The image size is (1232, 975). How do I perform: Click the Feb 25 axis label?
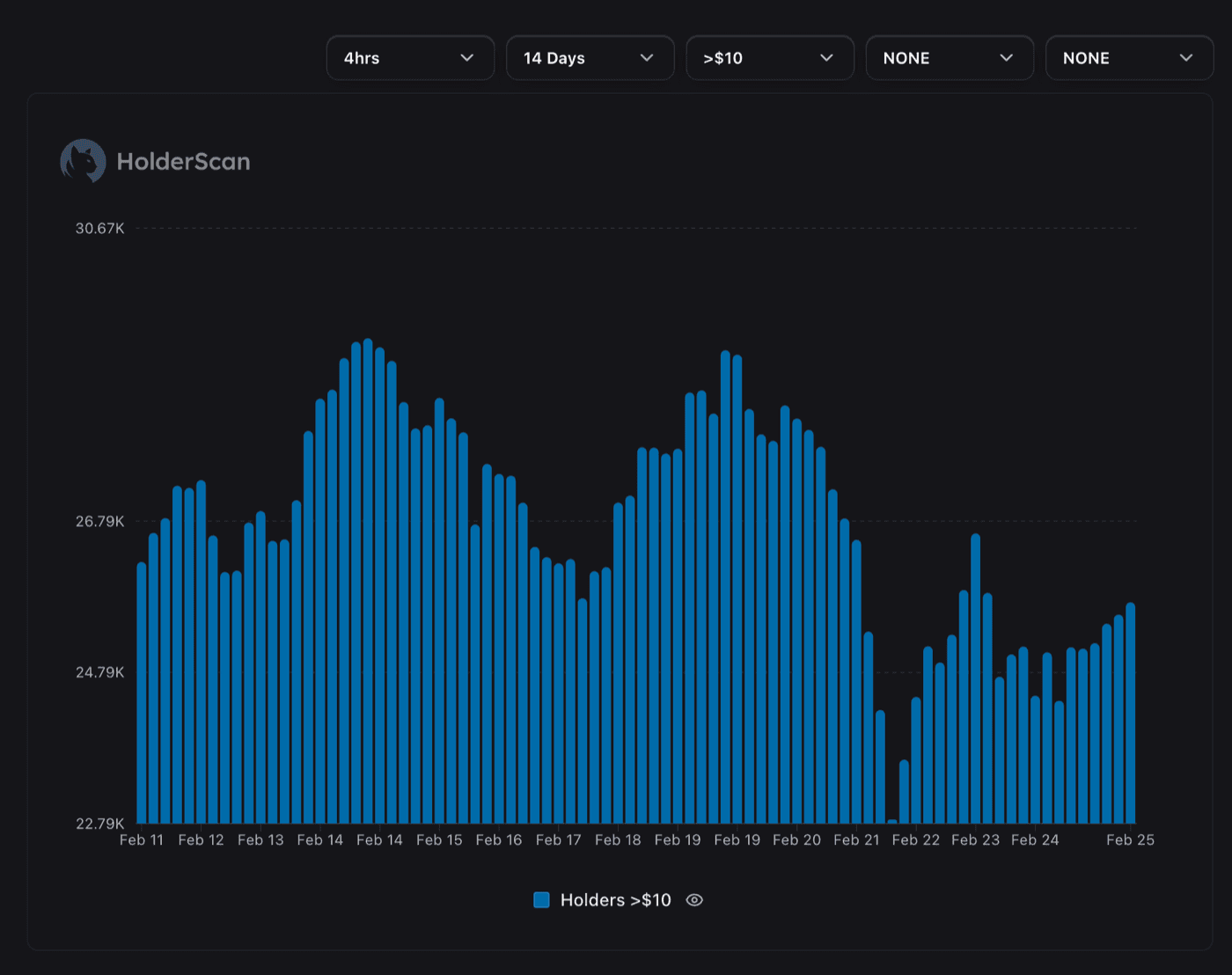(1130, 839)
